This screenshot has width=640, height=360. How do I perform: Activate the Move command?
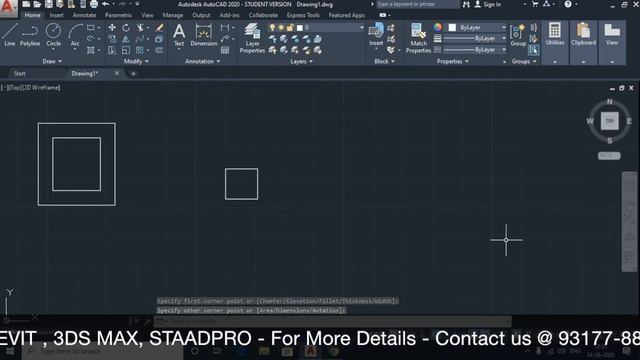coord(112,28)
